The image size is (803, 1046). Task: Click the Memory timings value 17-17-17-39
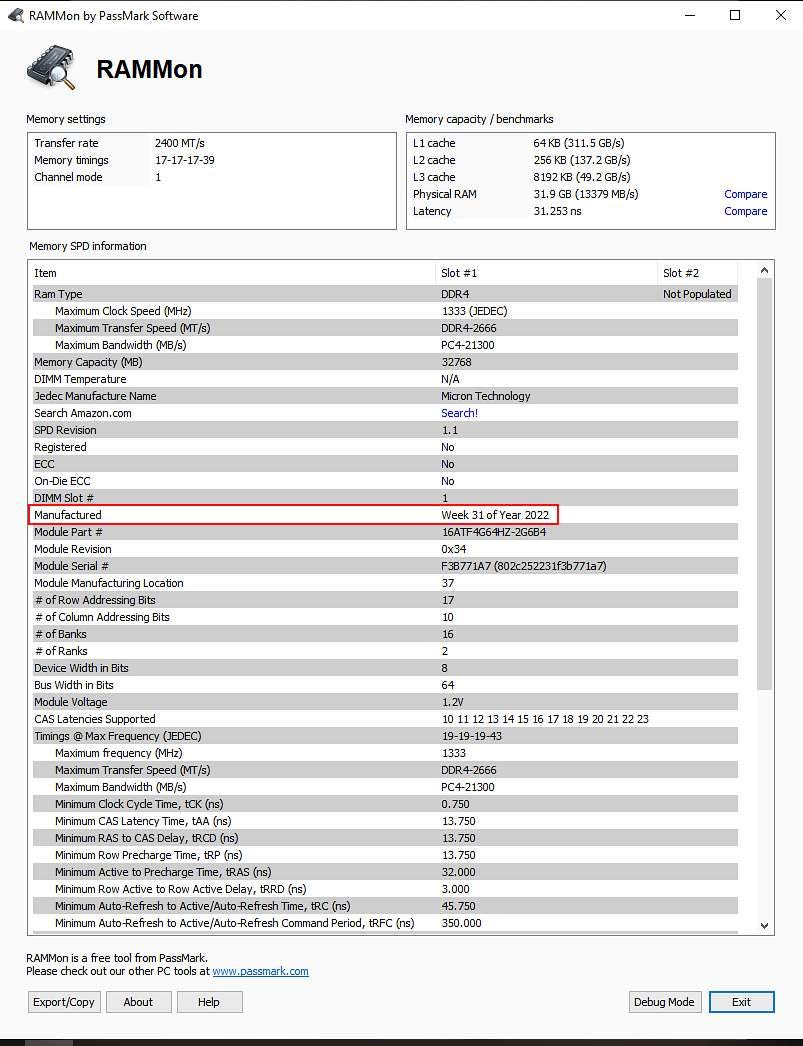(185, 160)
